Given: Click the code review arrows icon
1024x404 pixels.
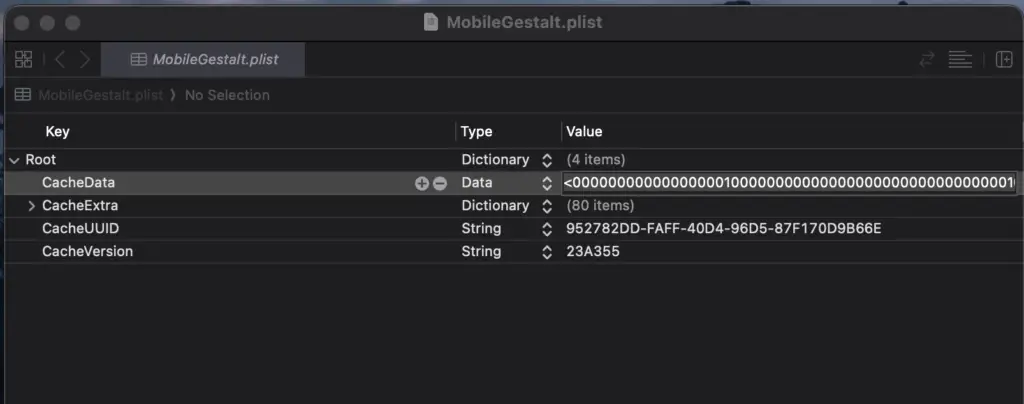Looking at the screenshot, I should (927, 59).
